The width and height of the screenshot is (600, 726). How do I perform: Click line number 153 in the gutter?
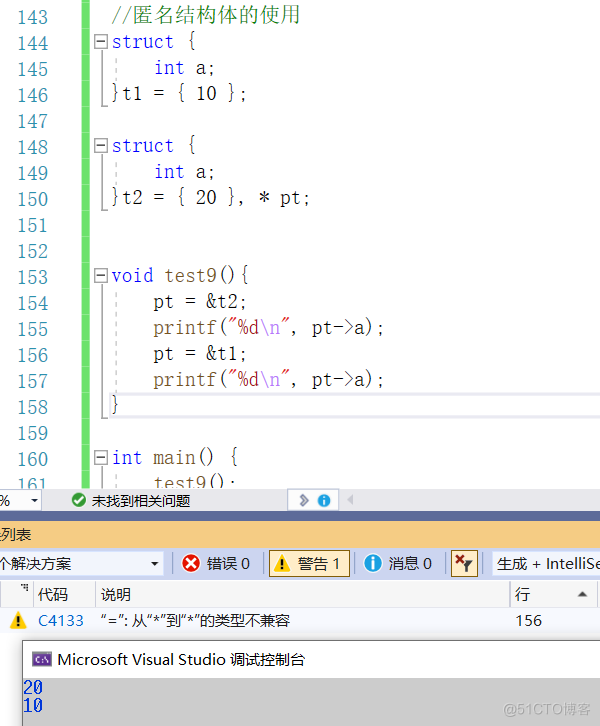coord(32,277)
